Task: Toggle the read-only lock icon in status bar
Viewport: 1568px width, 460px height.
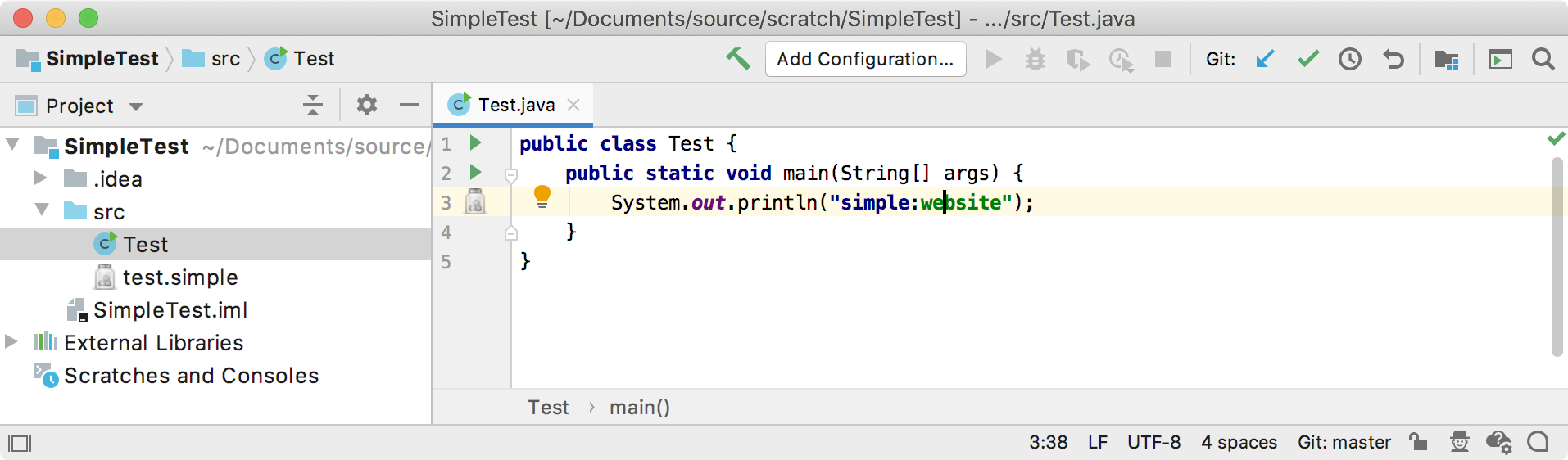Action: [x=1418, y=442]
